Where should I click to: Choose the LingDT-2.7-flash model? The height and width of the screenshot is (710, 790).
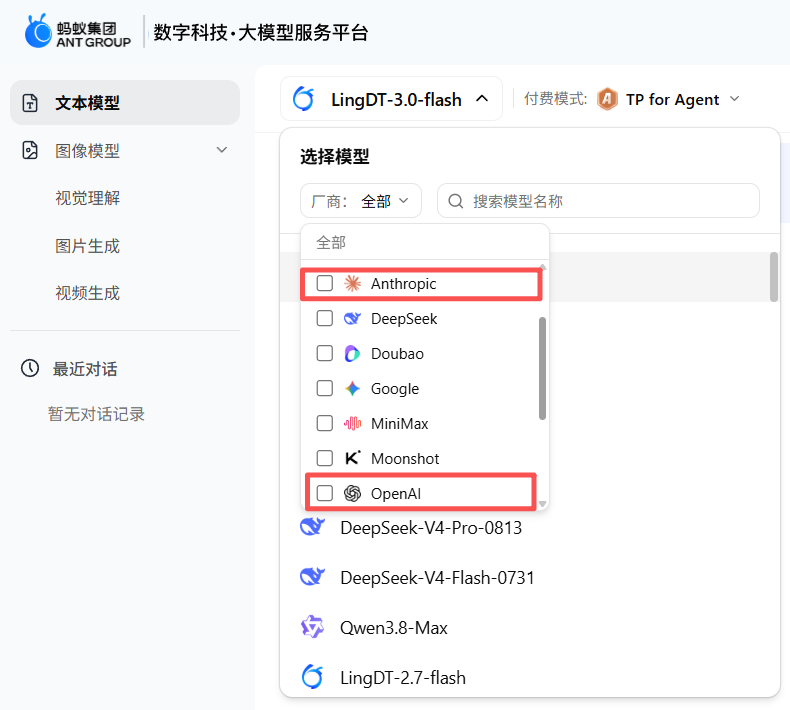click(524, 677)
